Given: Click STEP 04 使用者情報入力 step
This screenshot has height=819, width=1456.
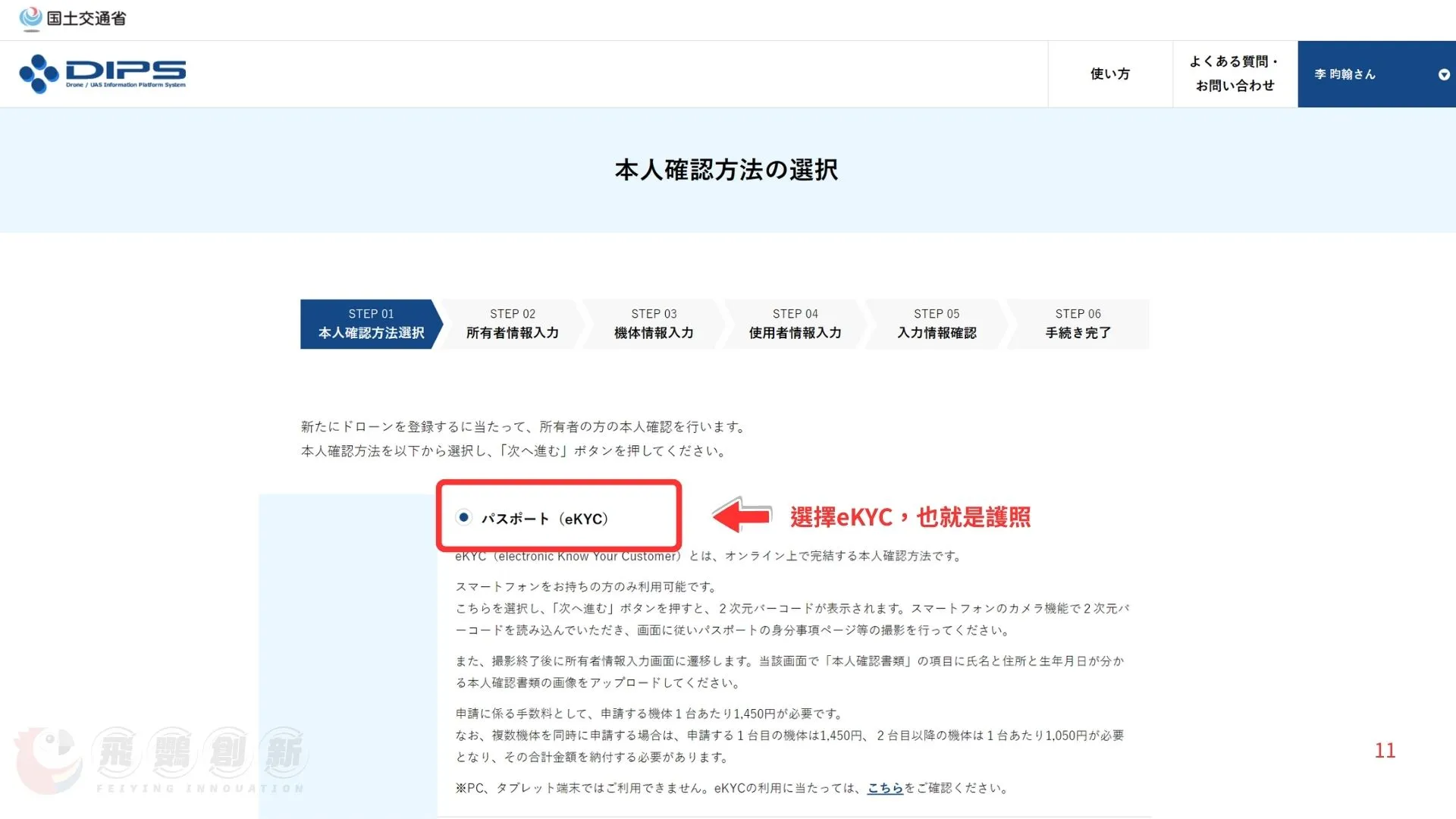Looking at the screenshot, I should click(x=795, y=324).
